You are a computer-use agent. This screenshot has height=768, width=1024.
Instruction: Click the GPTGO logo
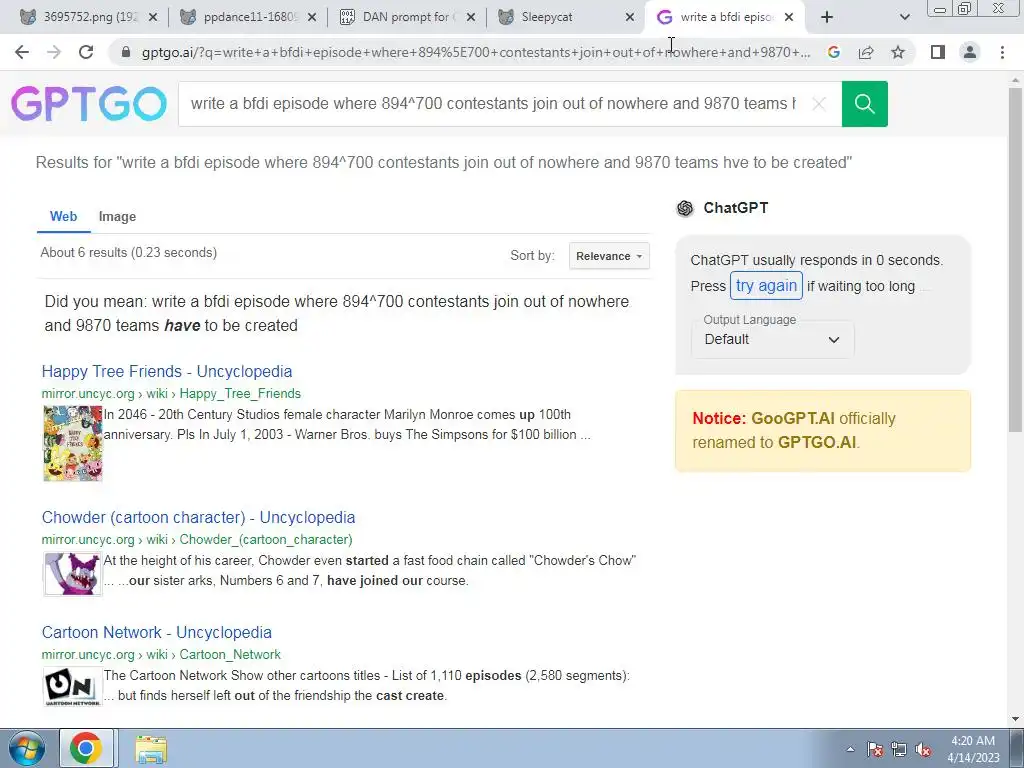pos(89,104)
